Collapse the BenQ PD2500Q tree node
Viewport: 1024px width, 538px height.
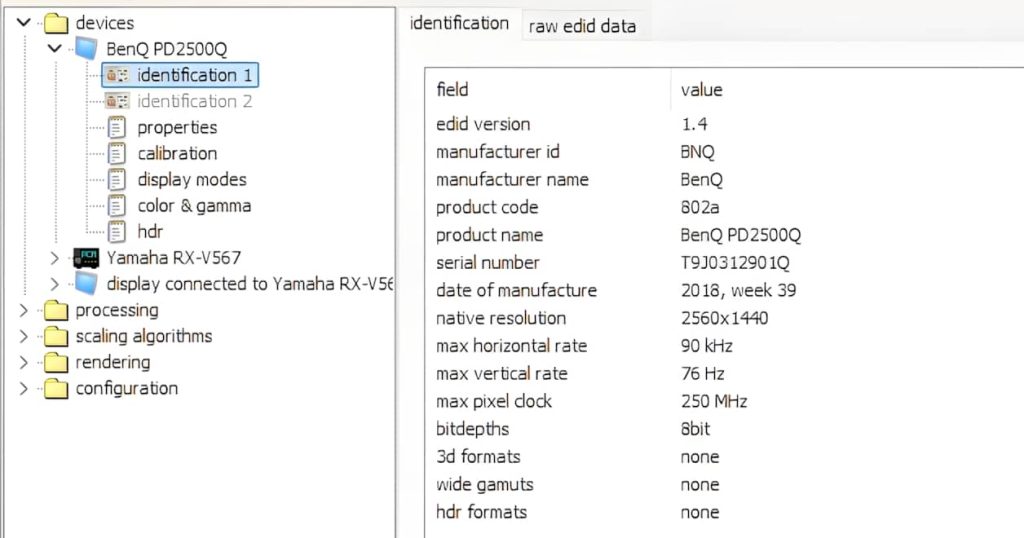pos(54,49)
